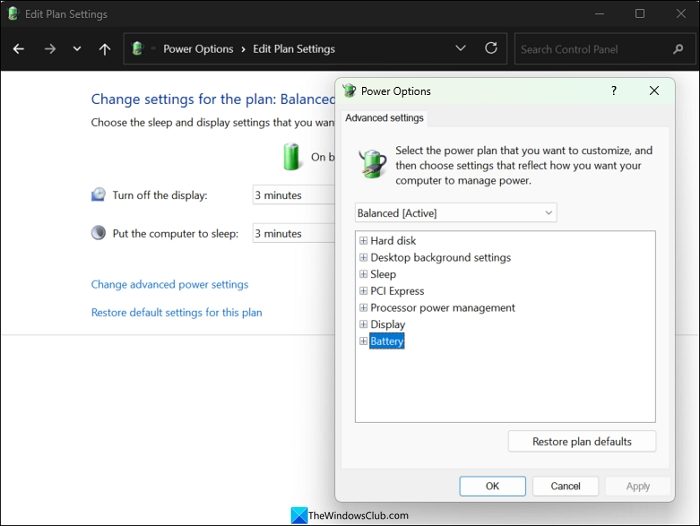Click the Cancel button

565,486
